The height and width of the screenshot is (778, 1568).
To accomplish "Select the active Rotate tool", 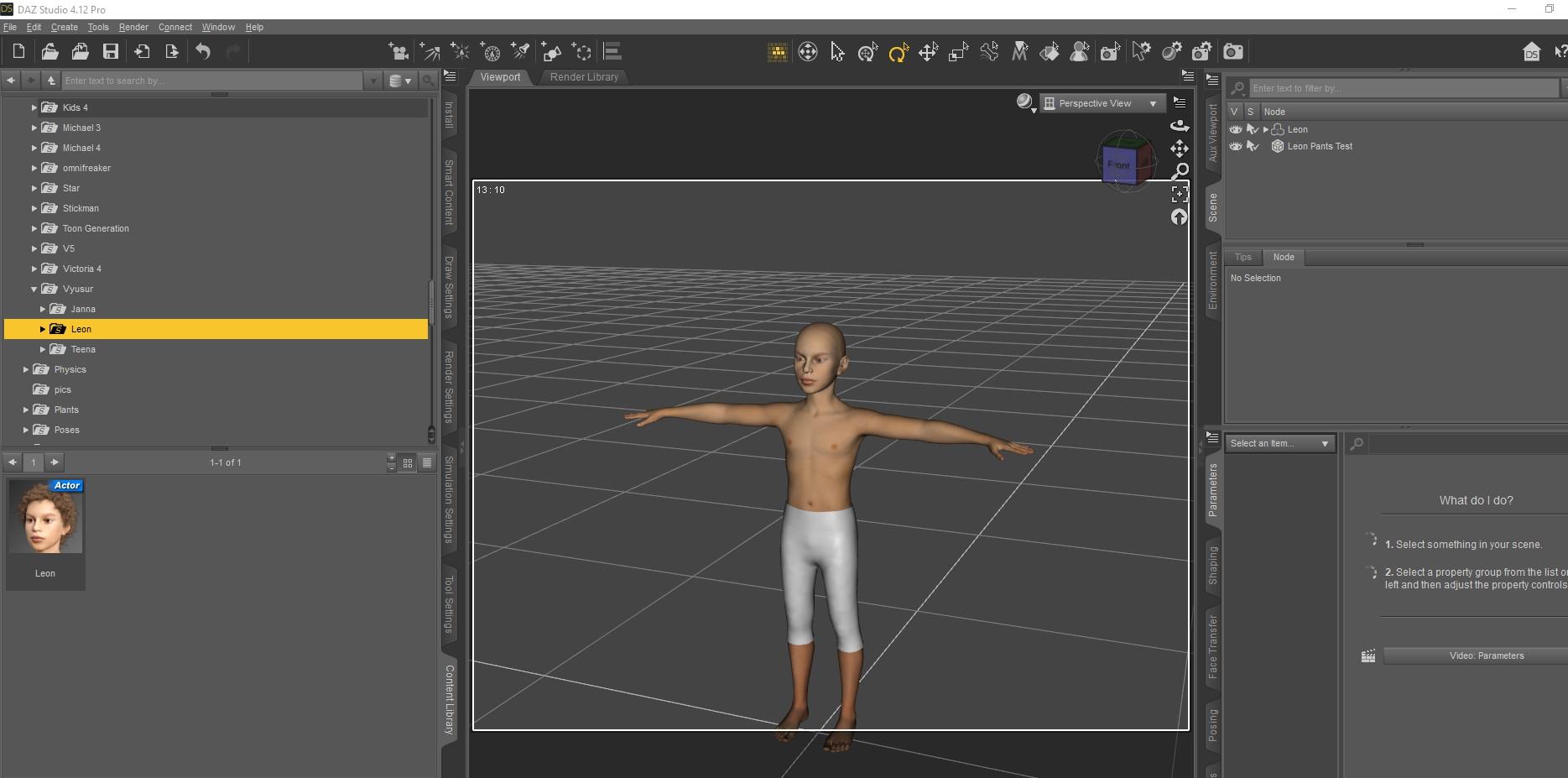I will tap(898, 52).
